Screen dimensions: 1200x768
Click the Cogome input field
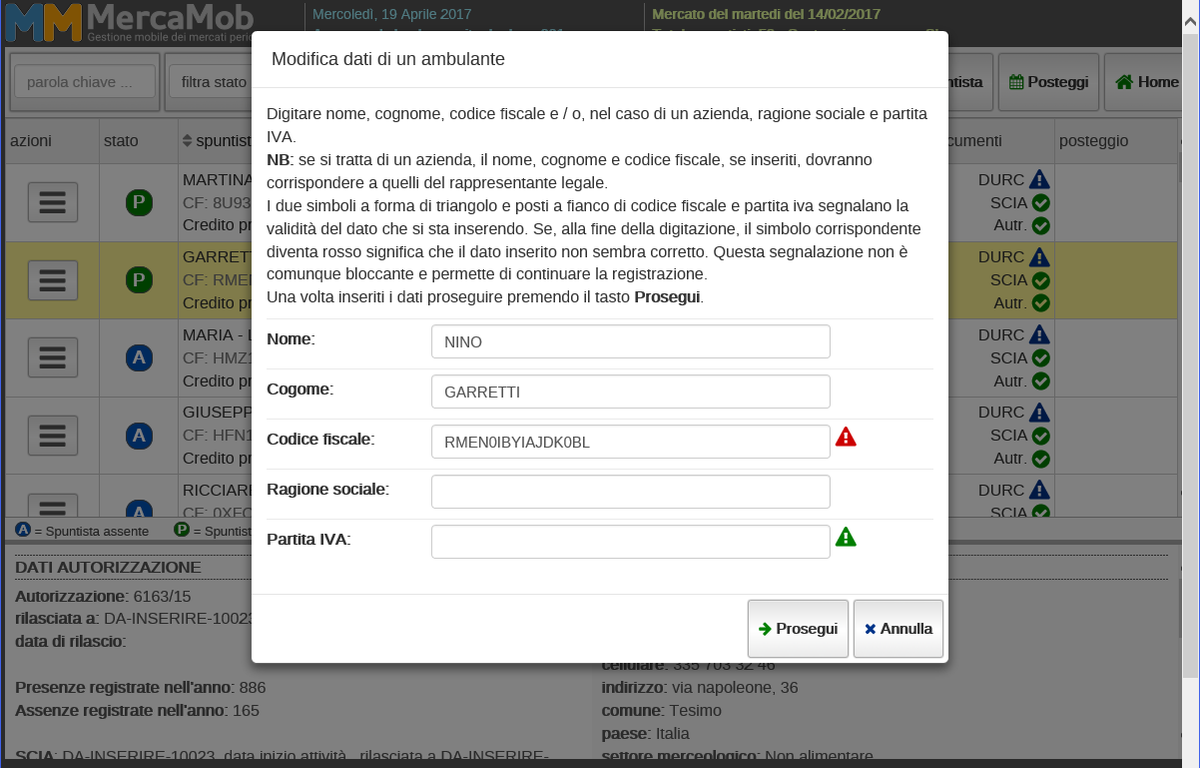coord(631,391)
